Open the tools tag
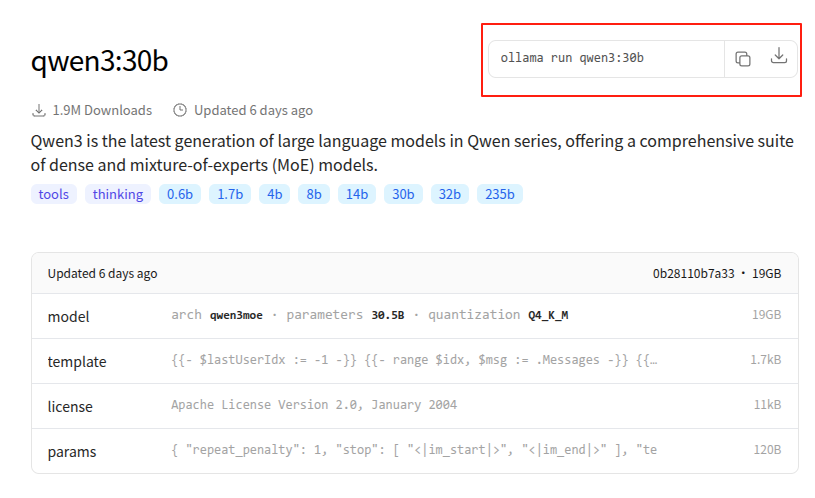 pyautogui.click(x=54, y=194)
